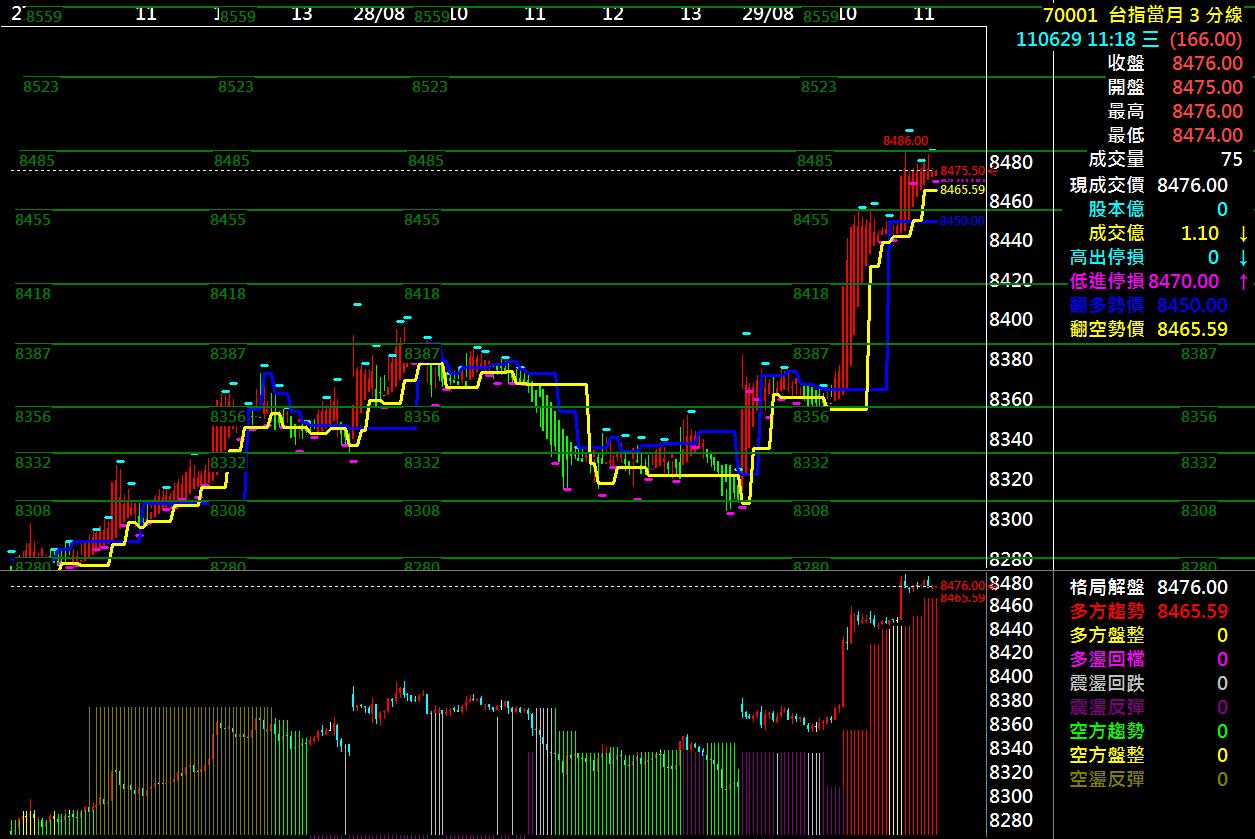Select the 成交量 label
This screenshot has width=1255, height=839.
pyautogui.click(x=1117, y=160)
